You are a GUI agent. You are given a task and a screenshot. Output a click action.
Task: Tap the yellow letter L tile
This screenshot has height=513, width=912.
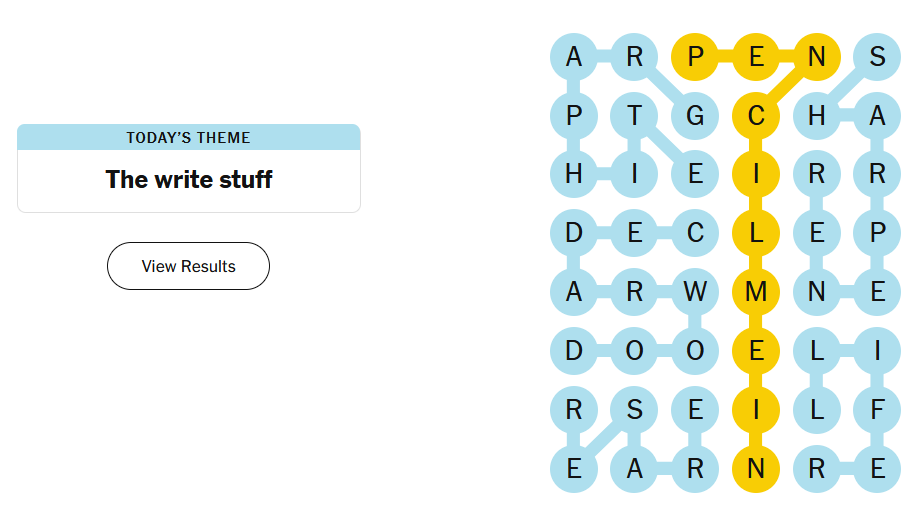point(756,233)
